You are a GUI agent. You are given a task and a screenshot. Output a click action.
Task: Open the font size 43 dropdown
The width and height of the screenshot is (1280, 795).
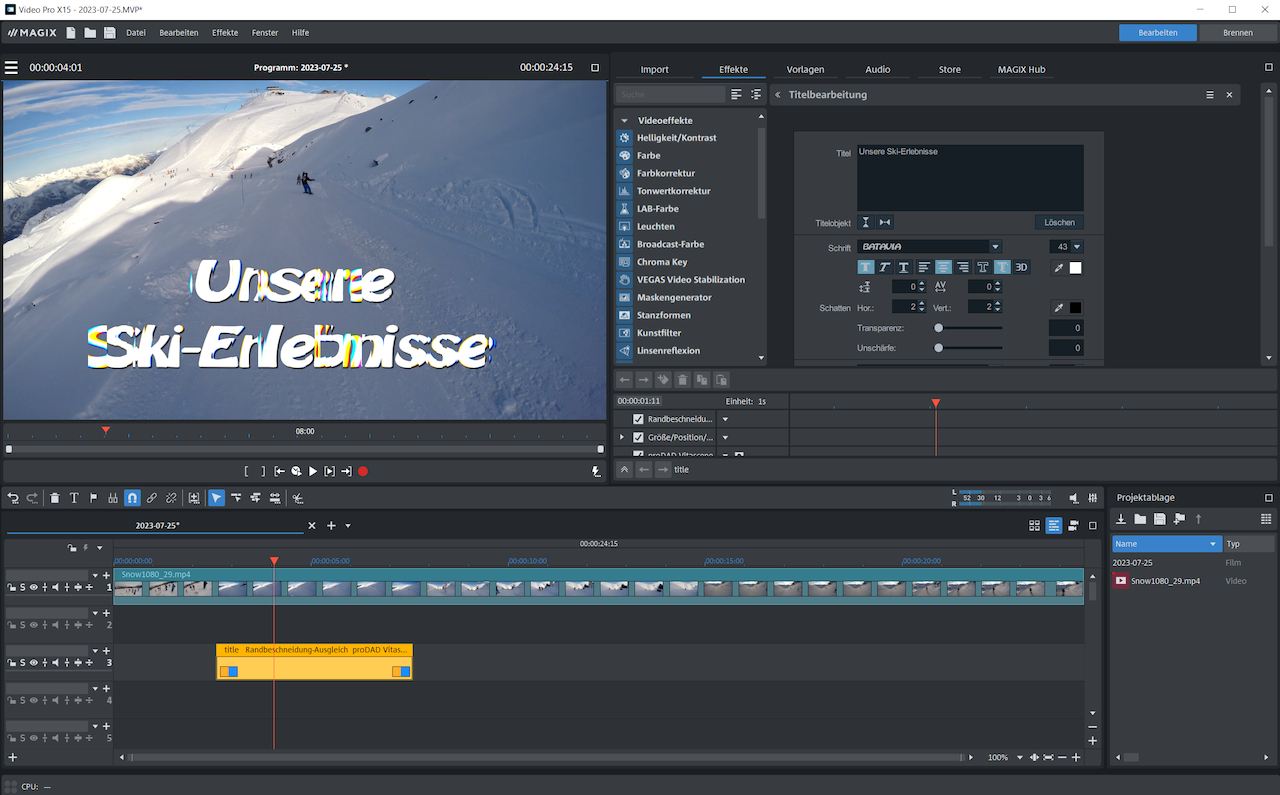point(1077,247)
